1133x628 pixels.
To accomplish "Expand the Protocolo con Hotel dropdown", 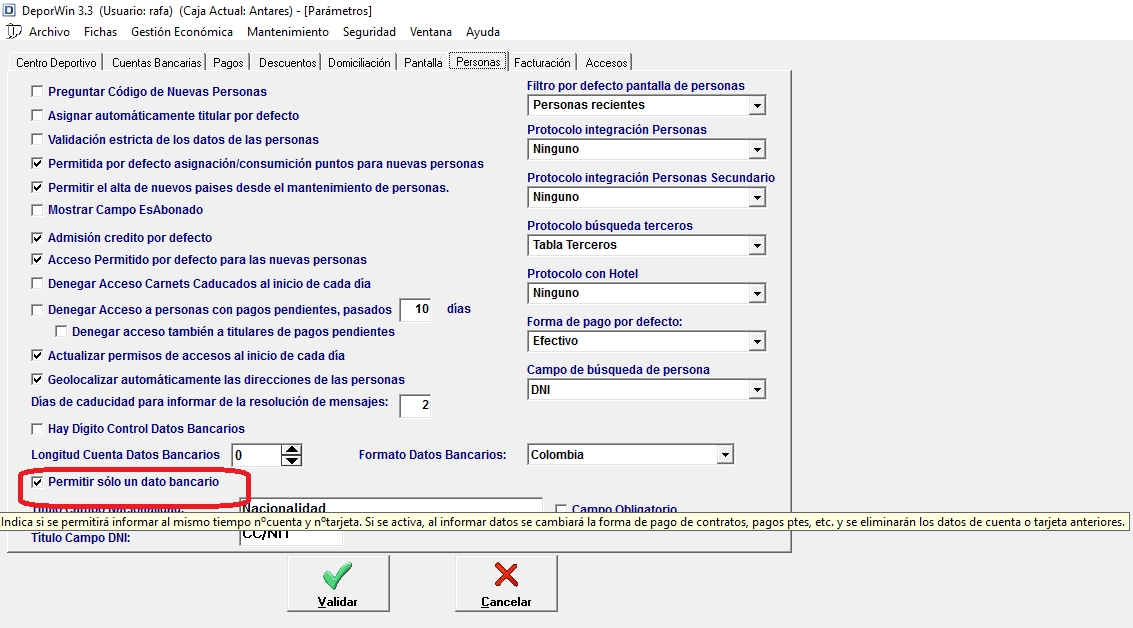I will pos(757,293).
